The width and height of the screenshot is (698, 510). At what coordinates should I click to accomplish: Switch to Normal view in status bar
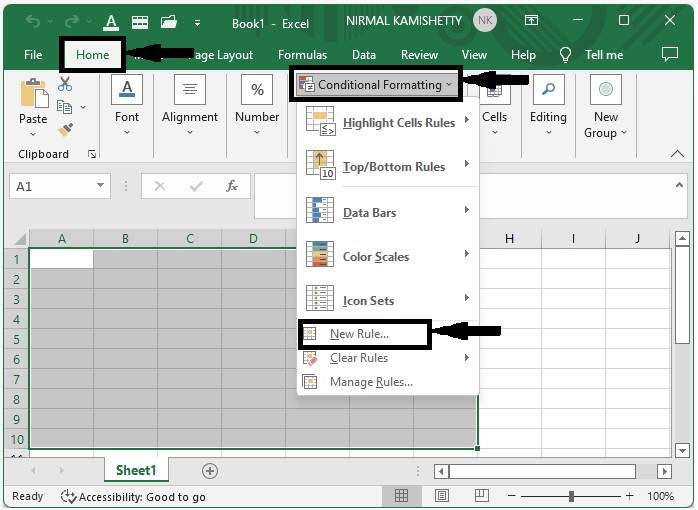point(401,495)
